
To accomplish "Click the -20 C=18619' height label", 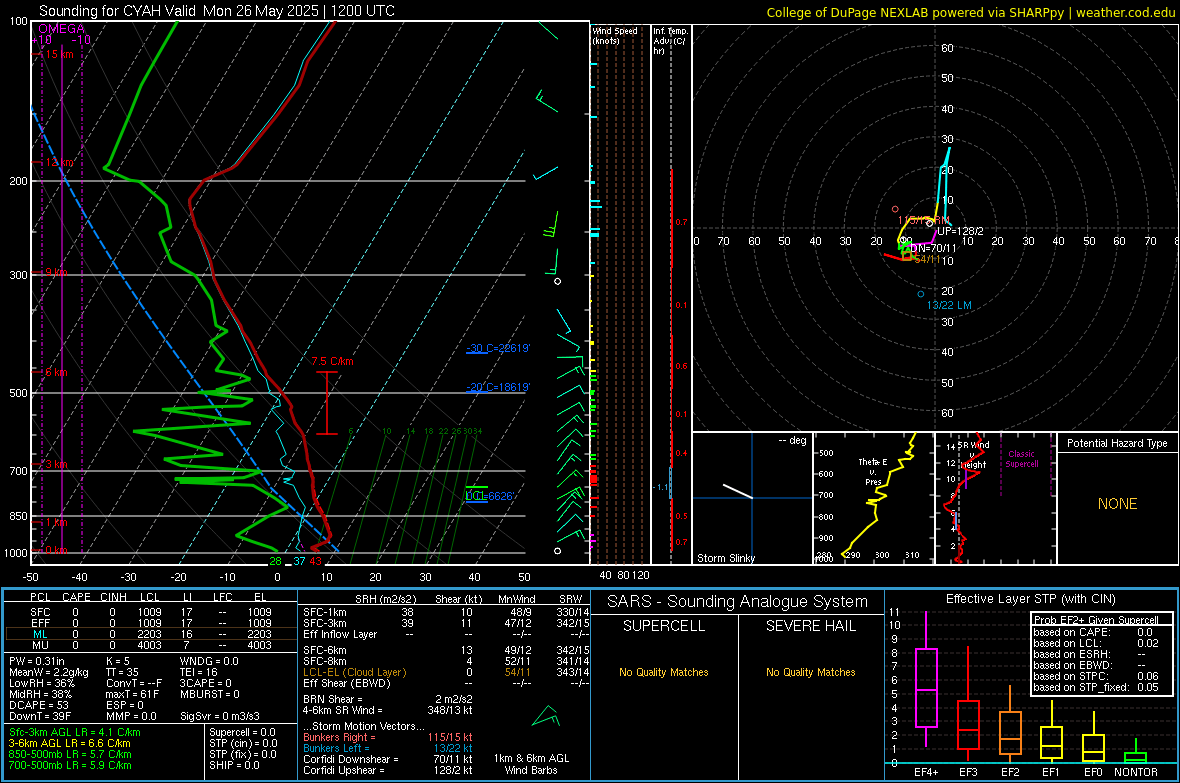I will [x=497, y=387].
